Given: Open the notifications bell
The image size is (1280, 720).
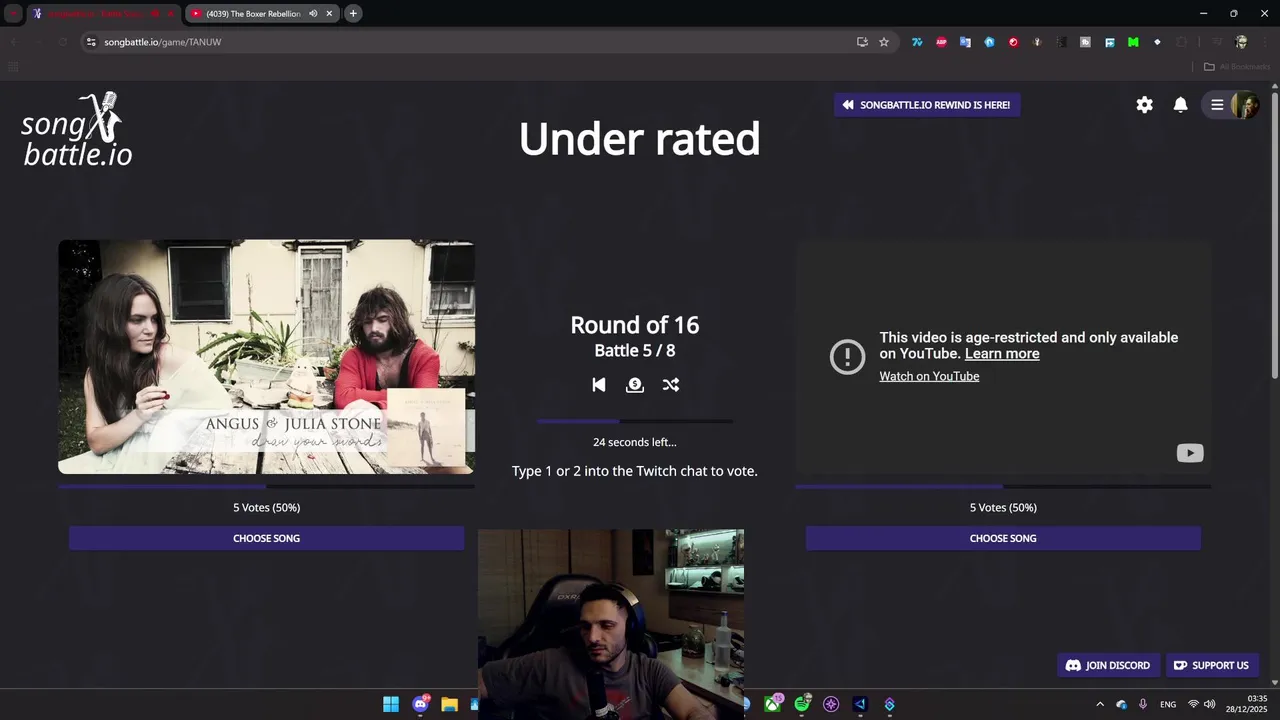Looking at the screenshot, I should [1180, 105].
